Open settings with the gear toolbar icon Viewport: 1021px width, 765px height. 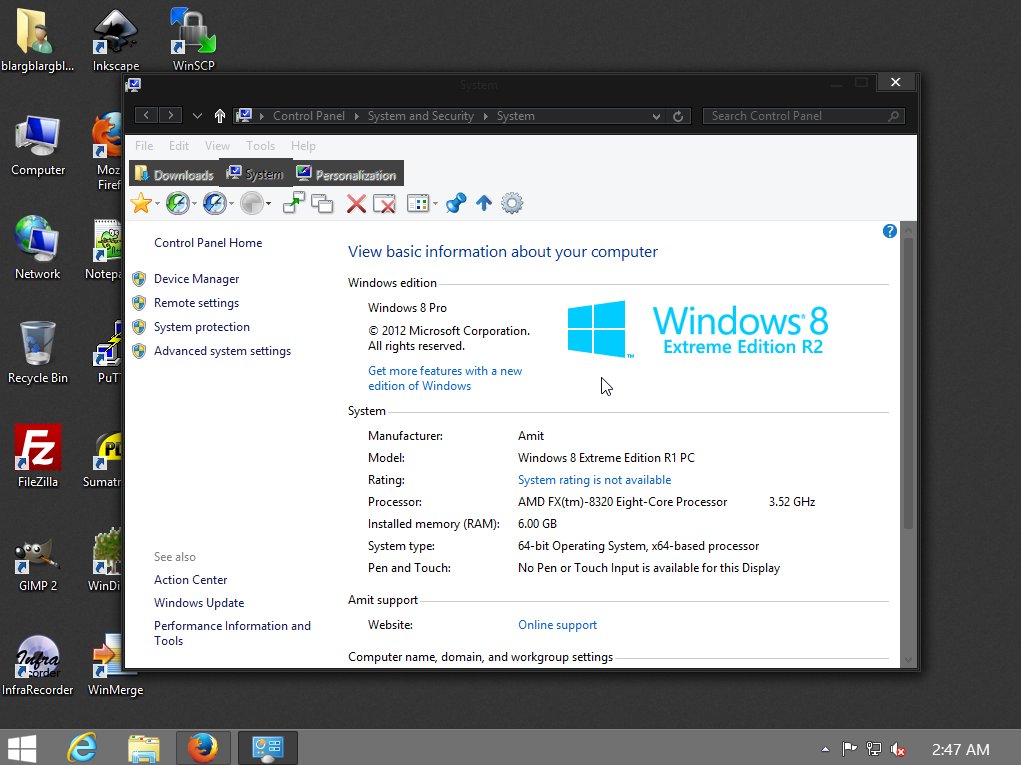tap(512, 203)
